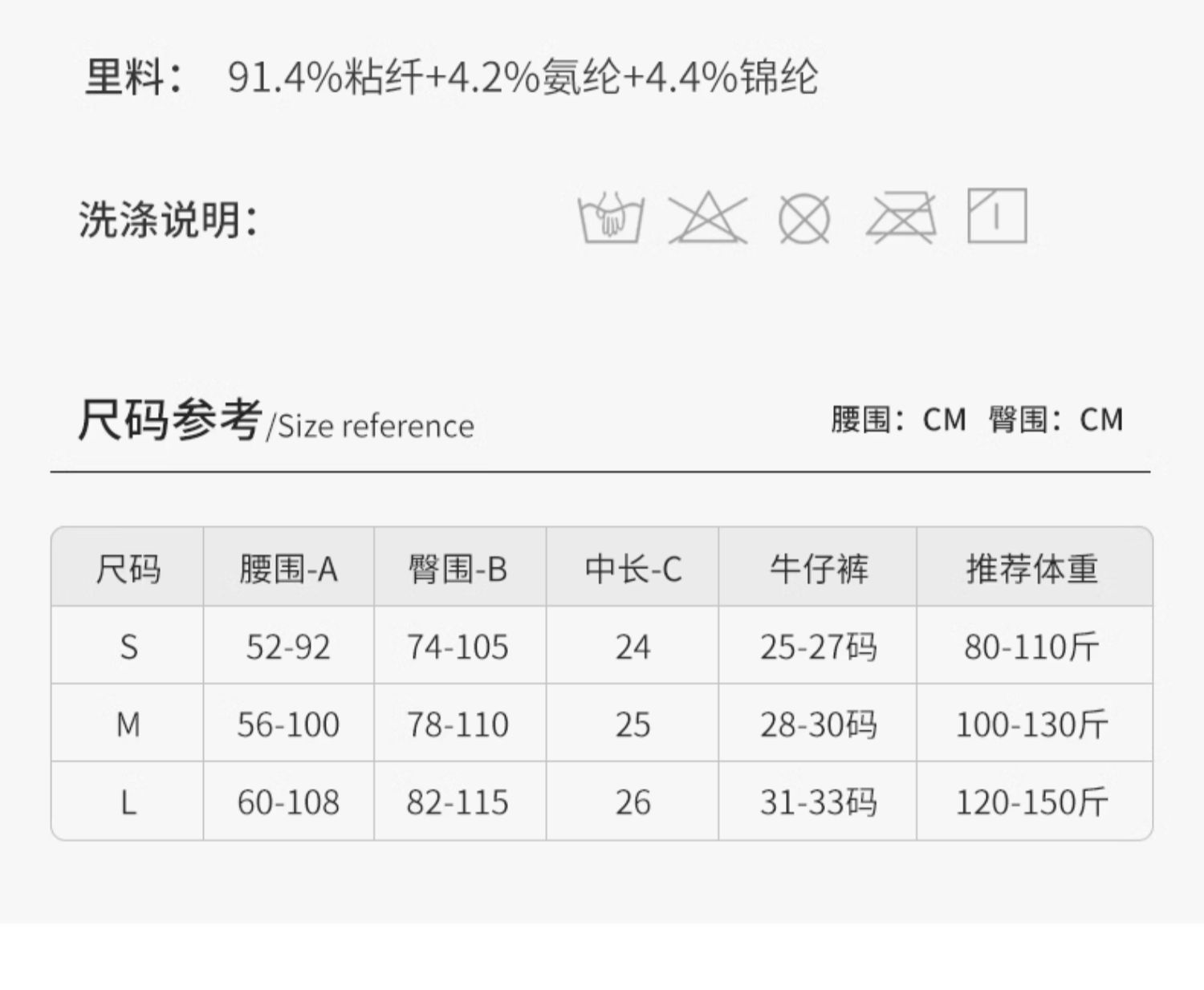Click the 腰围: CM unit label
Image resolution: width=1204 pixels, height=990 pixels.
[x=898, y=420]
